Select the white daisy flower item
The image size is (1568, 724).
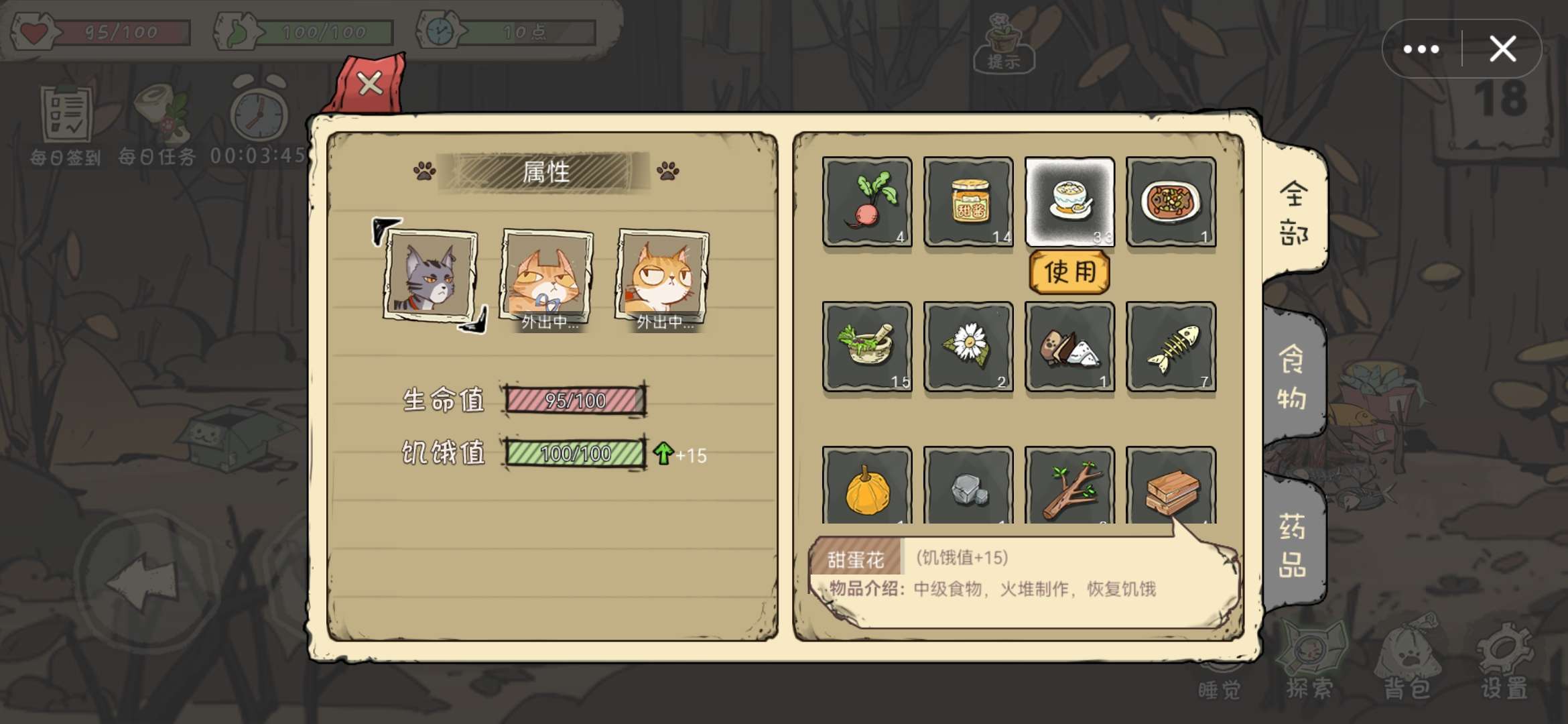coord(968,347)
